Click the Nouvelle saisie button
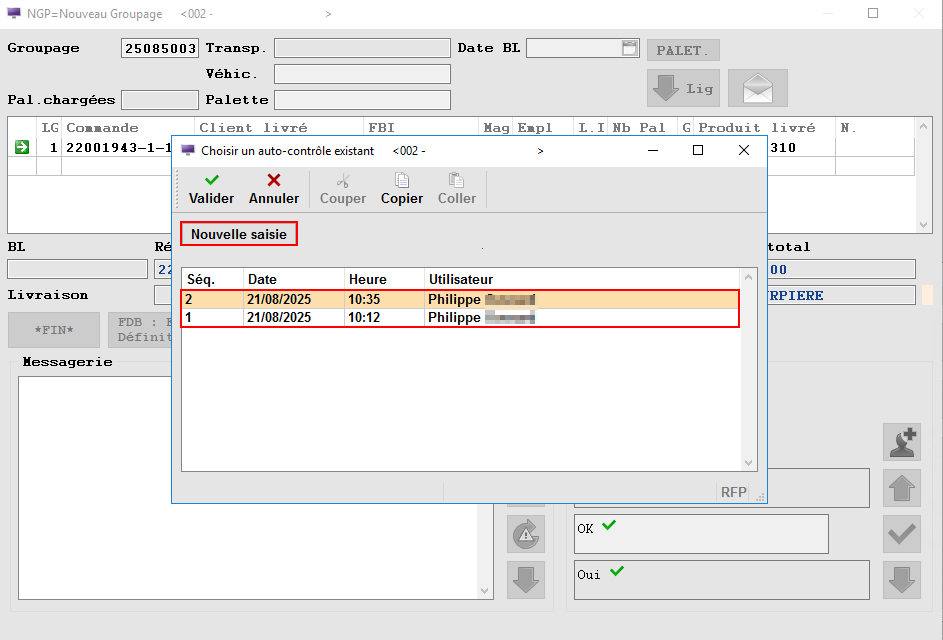The height and width of the screenshot is (640, 943). click(239, 234)
